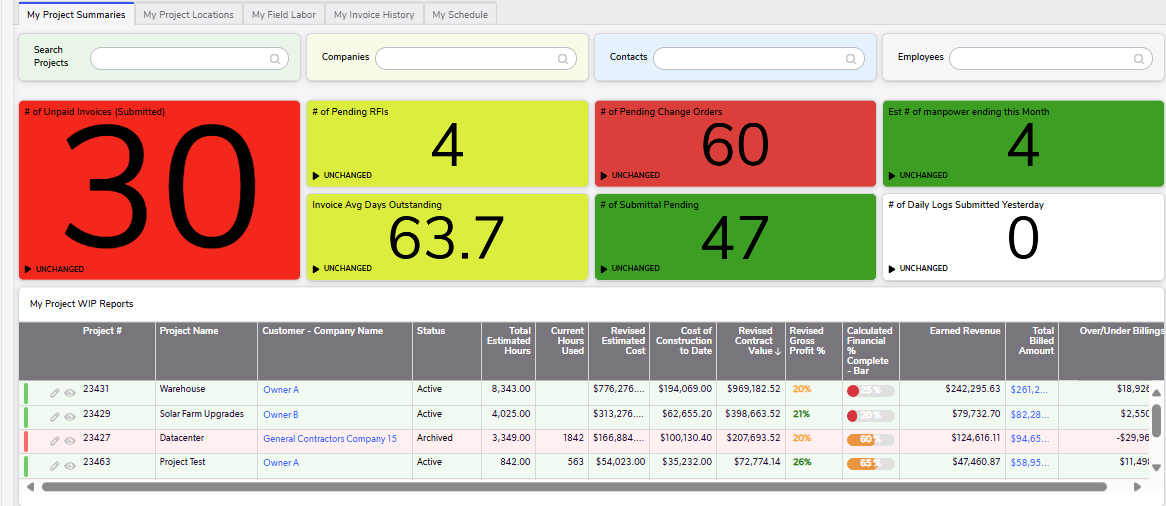Open the $261,2... billed amount link

1029,389
